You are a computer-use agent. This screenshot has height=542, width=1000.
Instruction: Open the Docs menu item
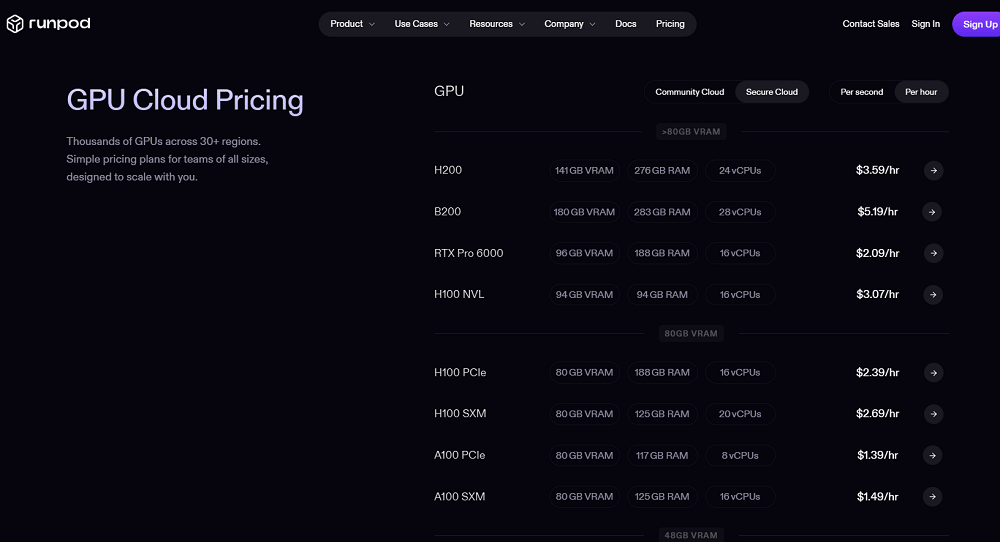coord(625,24)
